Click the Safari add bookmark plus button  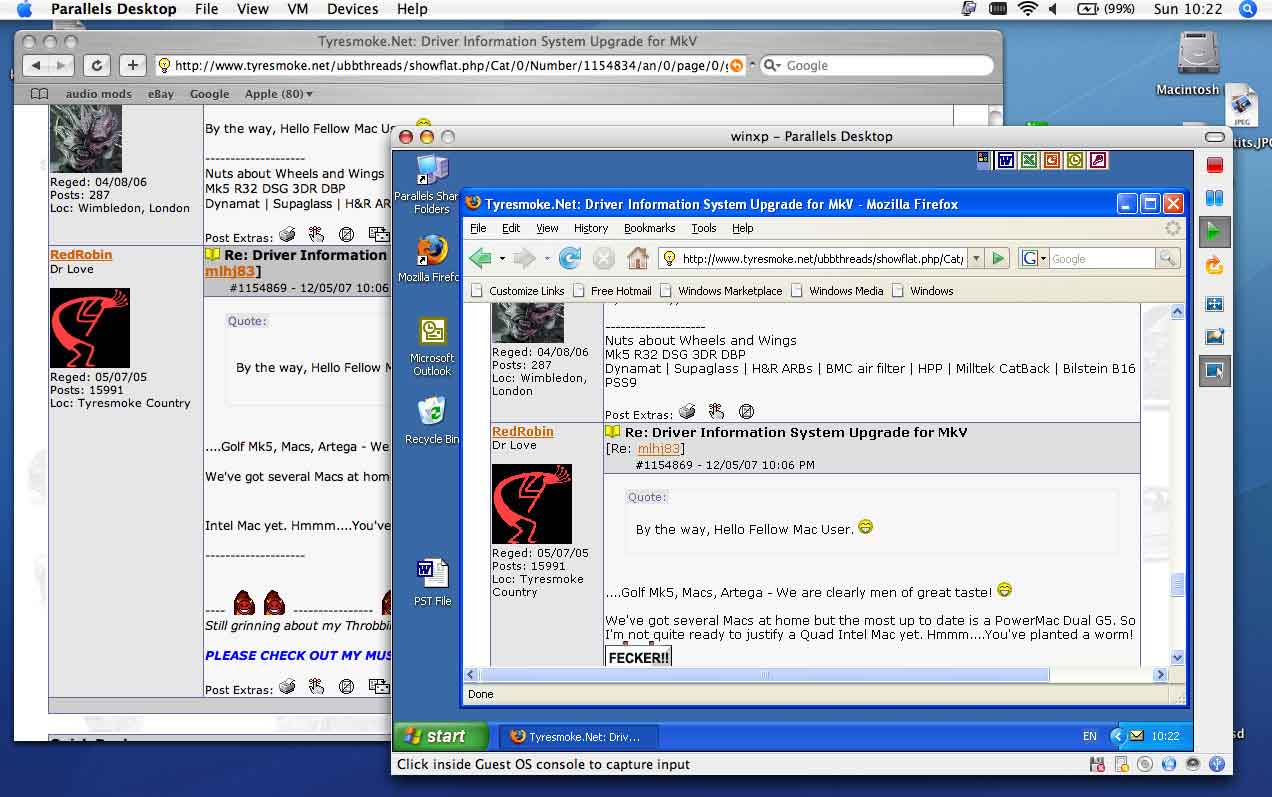pyautogui.click(x=132, y=66)
